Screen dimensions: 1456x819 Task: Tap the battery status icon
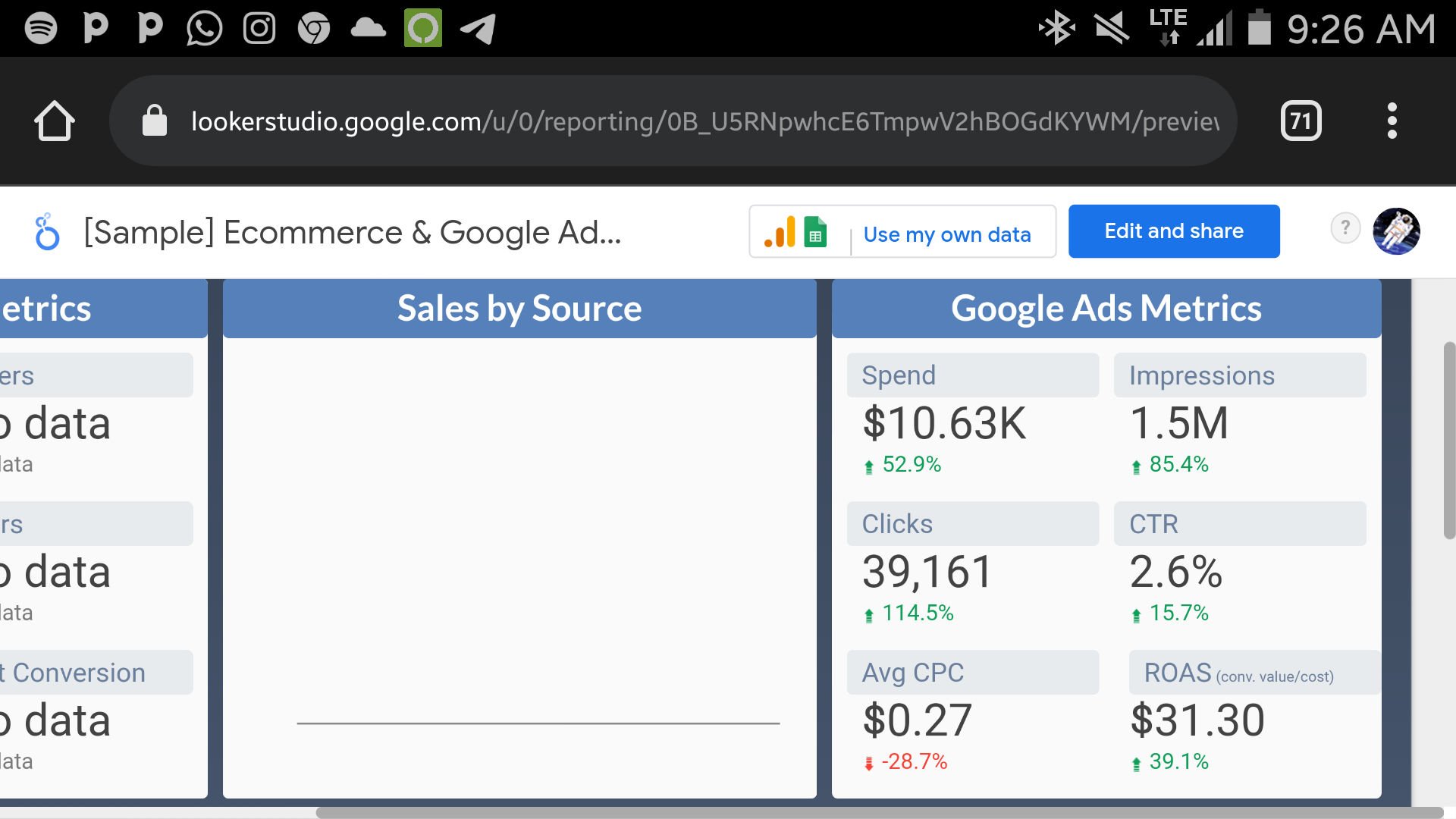(x=1260, y=27)
